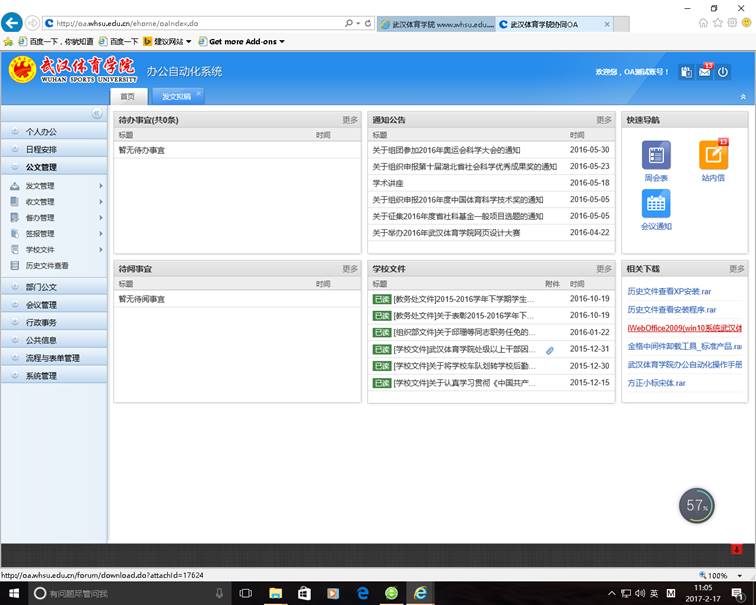Screen dimensions: 756x605
Task: Click the mail envelope icon in header
Action: click(x=705, y=72)
